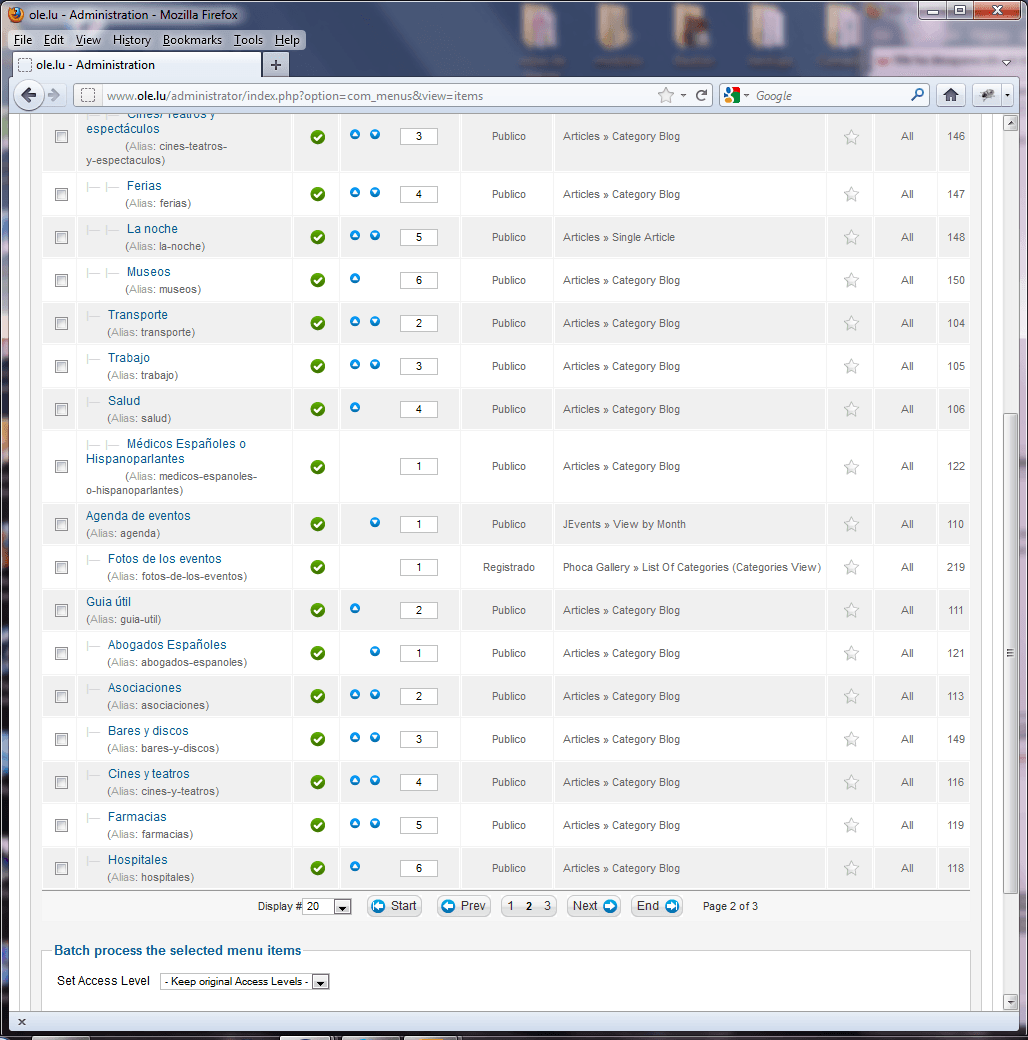Bookmark this page with star icon

(666, 96)
